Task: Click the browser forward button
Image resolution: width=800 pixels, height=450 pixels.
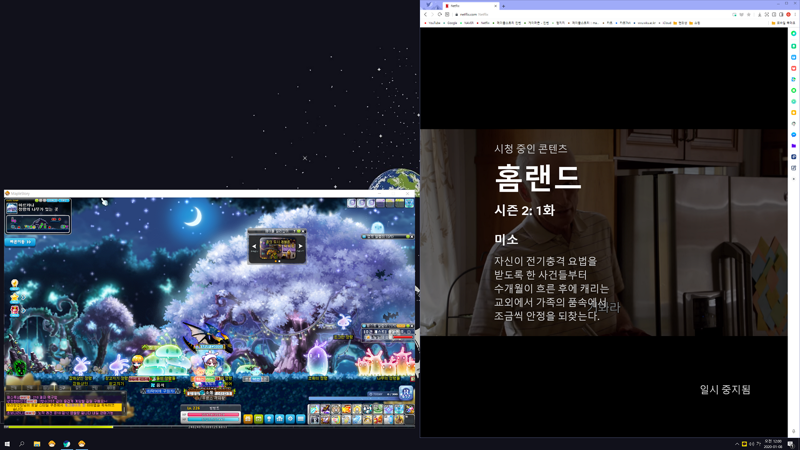Action: click(432, 14)
